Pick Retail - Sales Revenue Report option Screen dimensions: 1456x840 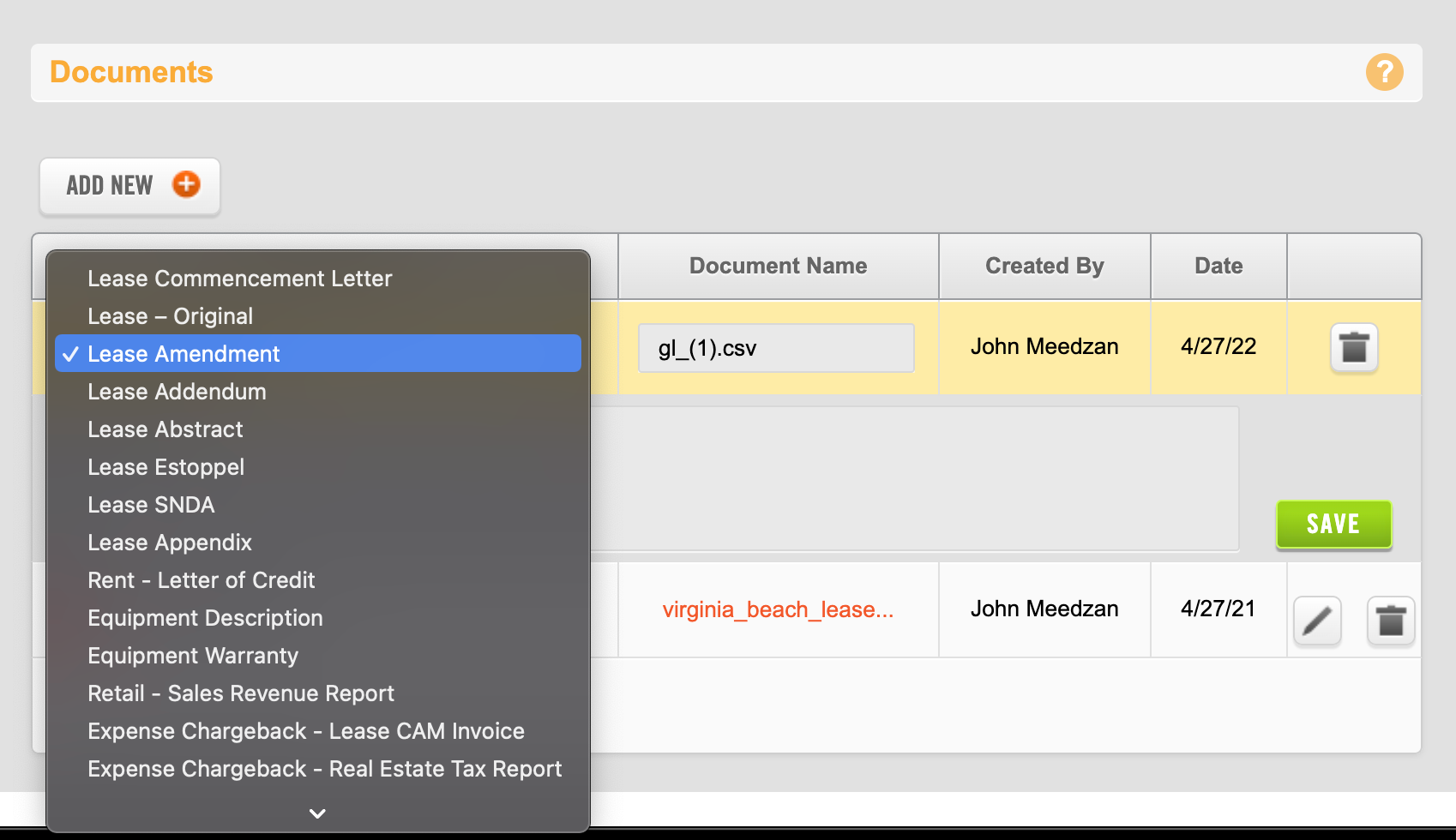(240, 693)
